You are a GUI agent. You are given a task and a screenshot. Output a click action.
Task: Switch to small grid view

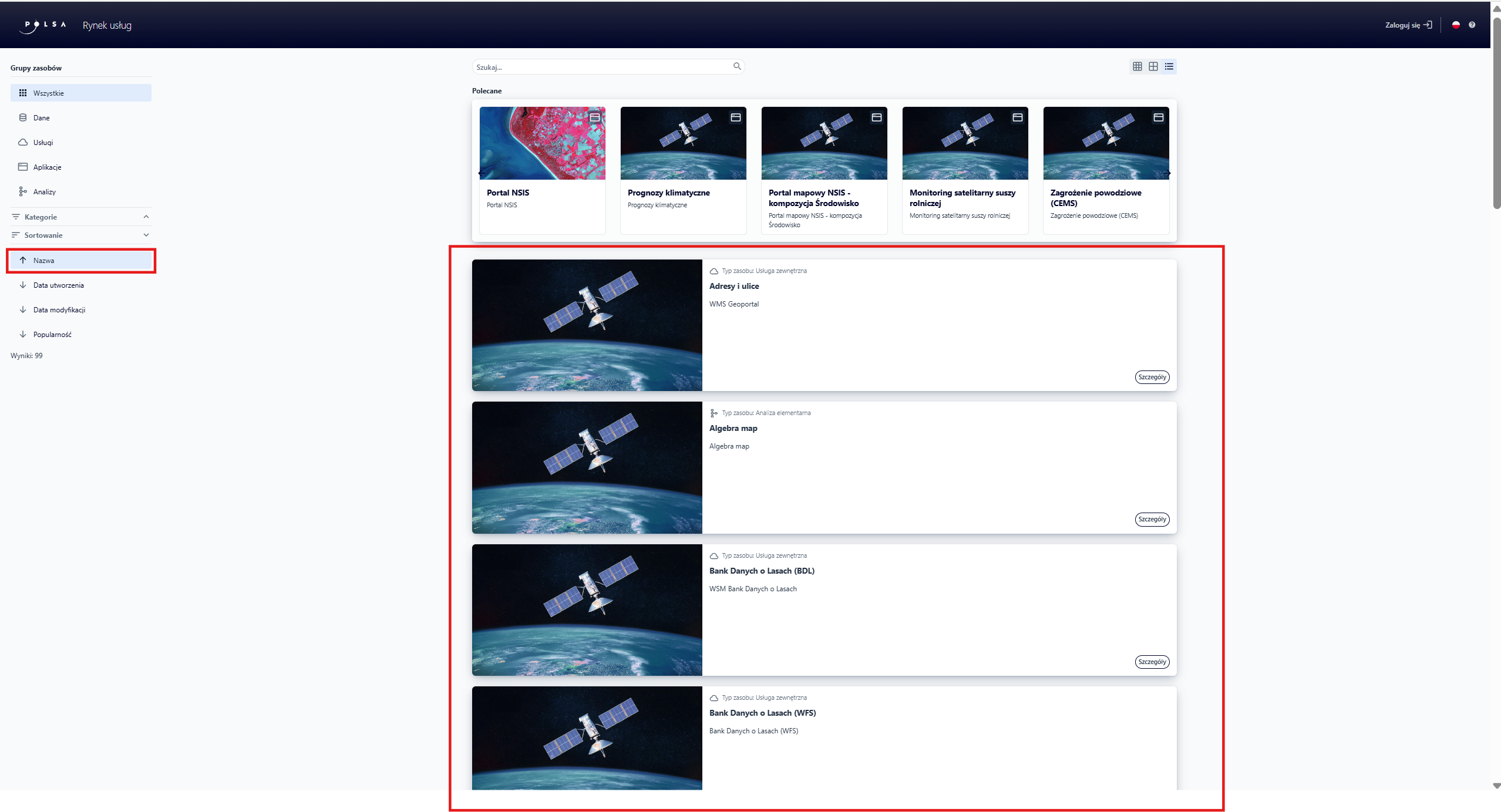pyautogui.click(x=1137, y=66)
